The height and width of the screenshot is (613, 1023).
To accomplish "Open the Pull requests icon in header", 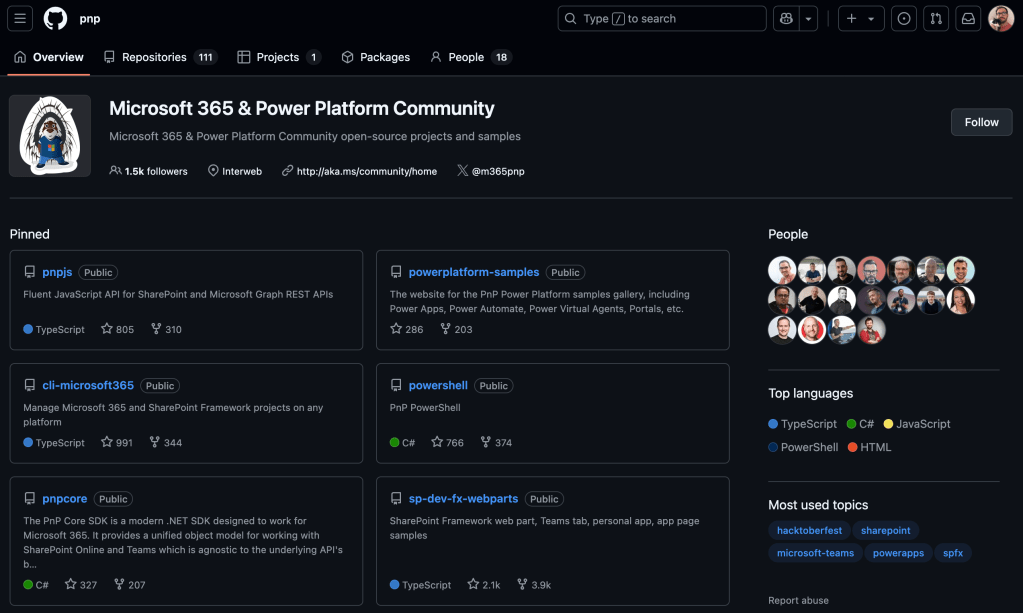I will [x=936, y=18].
